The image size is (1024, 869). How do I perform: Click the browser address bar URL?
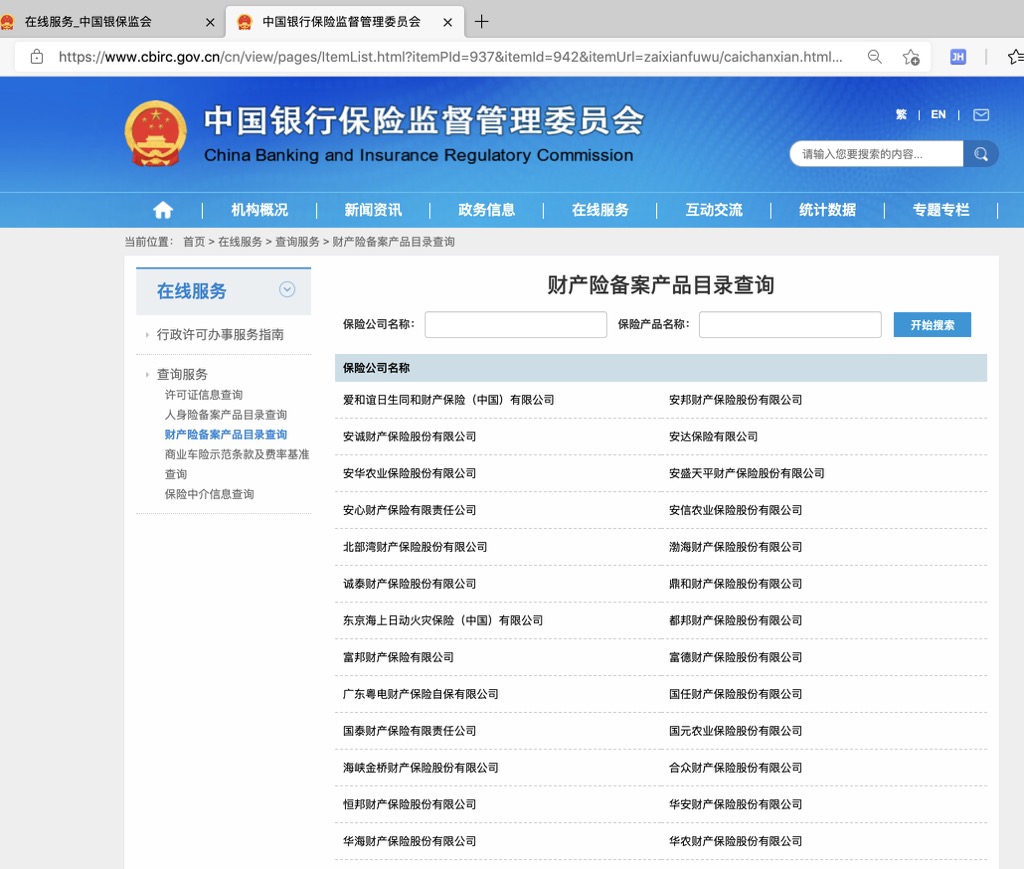[451, 57]
